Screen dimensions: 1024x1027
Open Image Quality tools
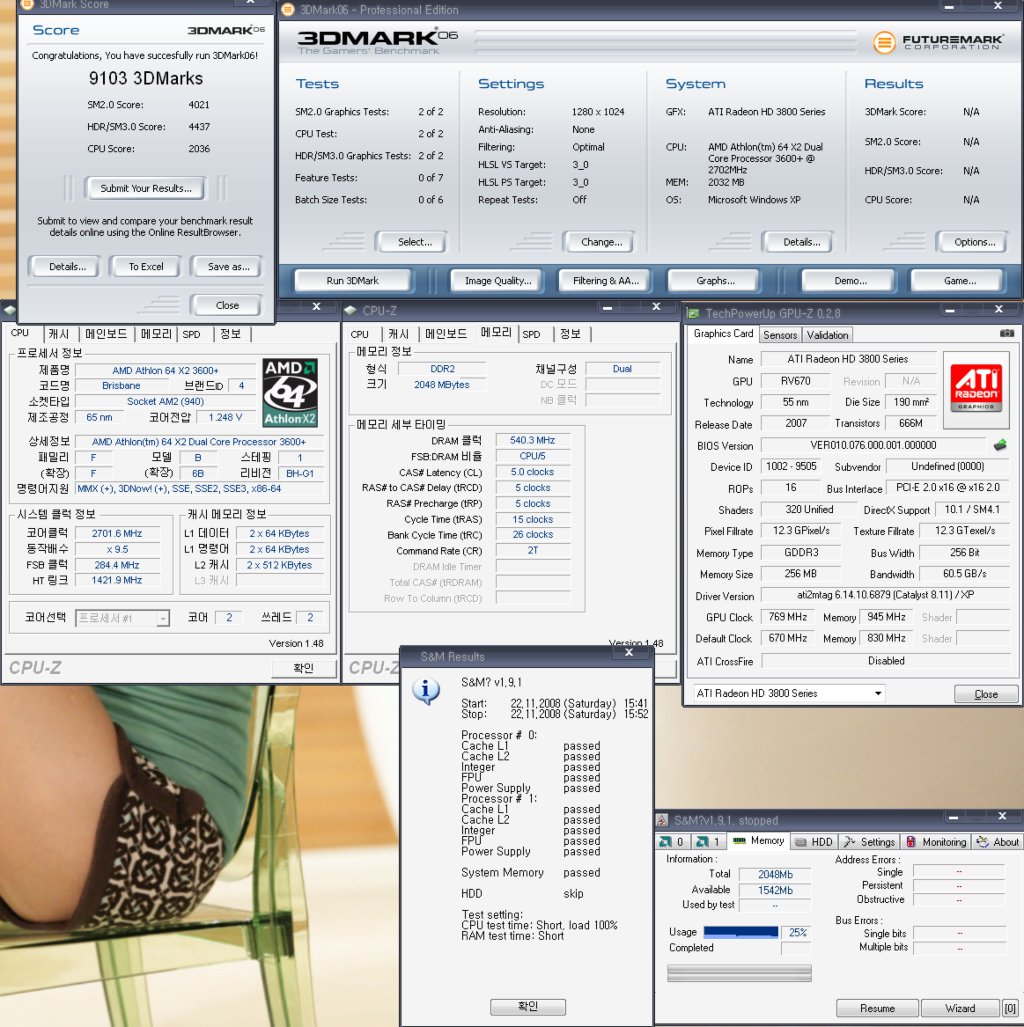[498, 280]
